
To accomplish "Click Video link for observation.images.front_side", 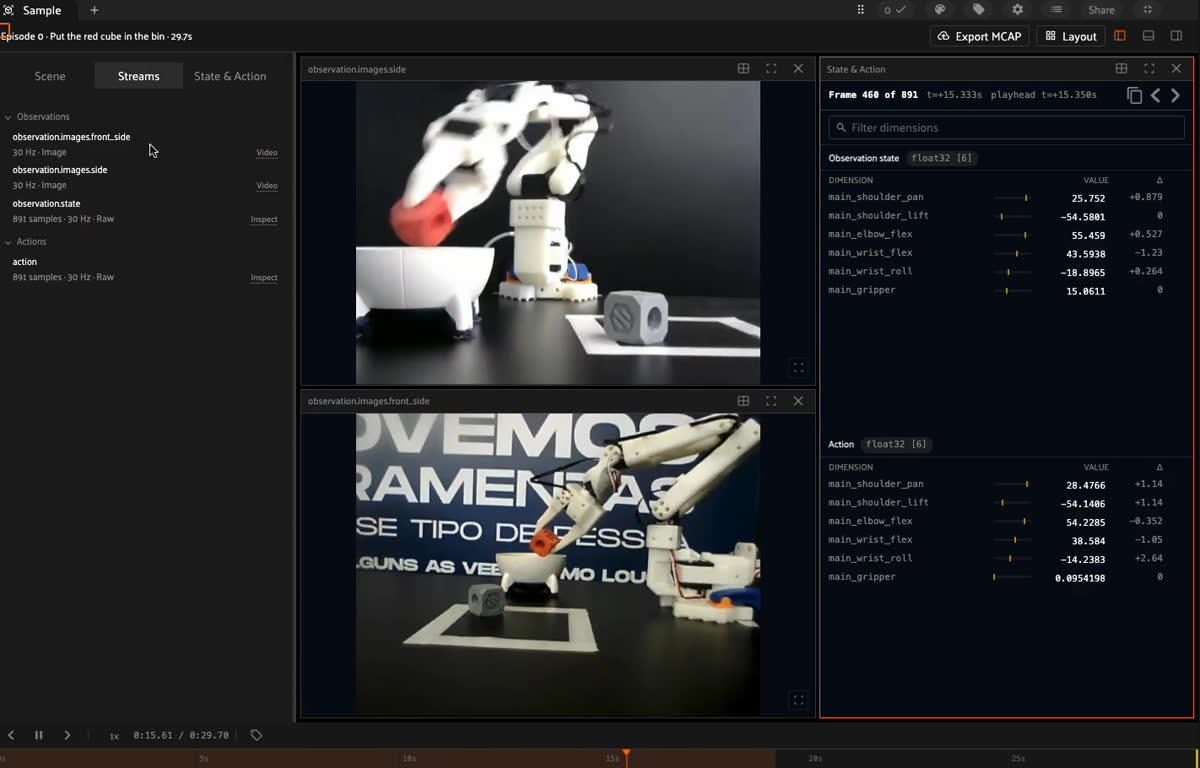I will pyautogui.click(x=267, y=153).
